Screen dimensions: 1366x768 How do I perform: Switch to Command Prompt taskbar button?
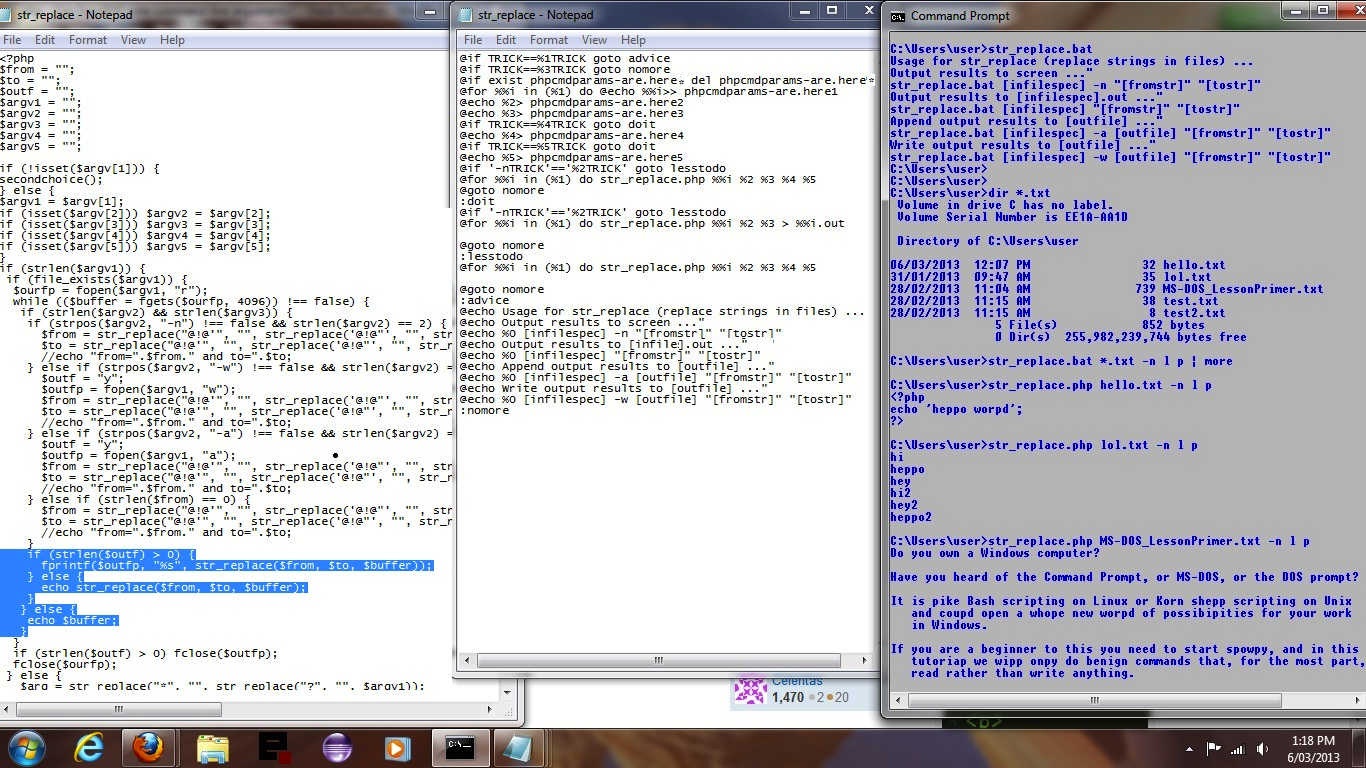(459, 747)
